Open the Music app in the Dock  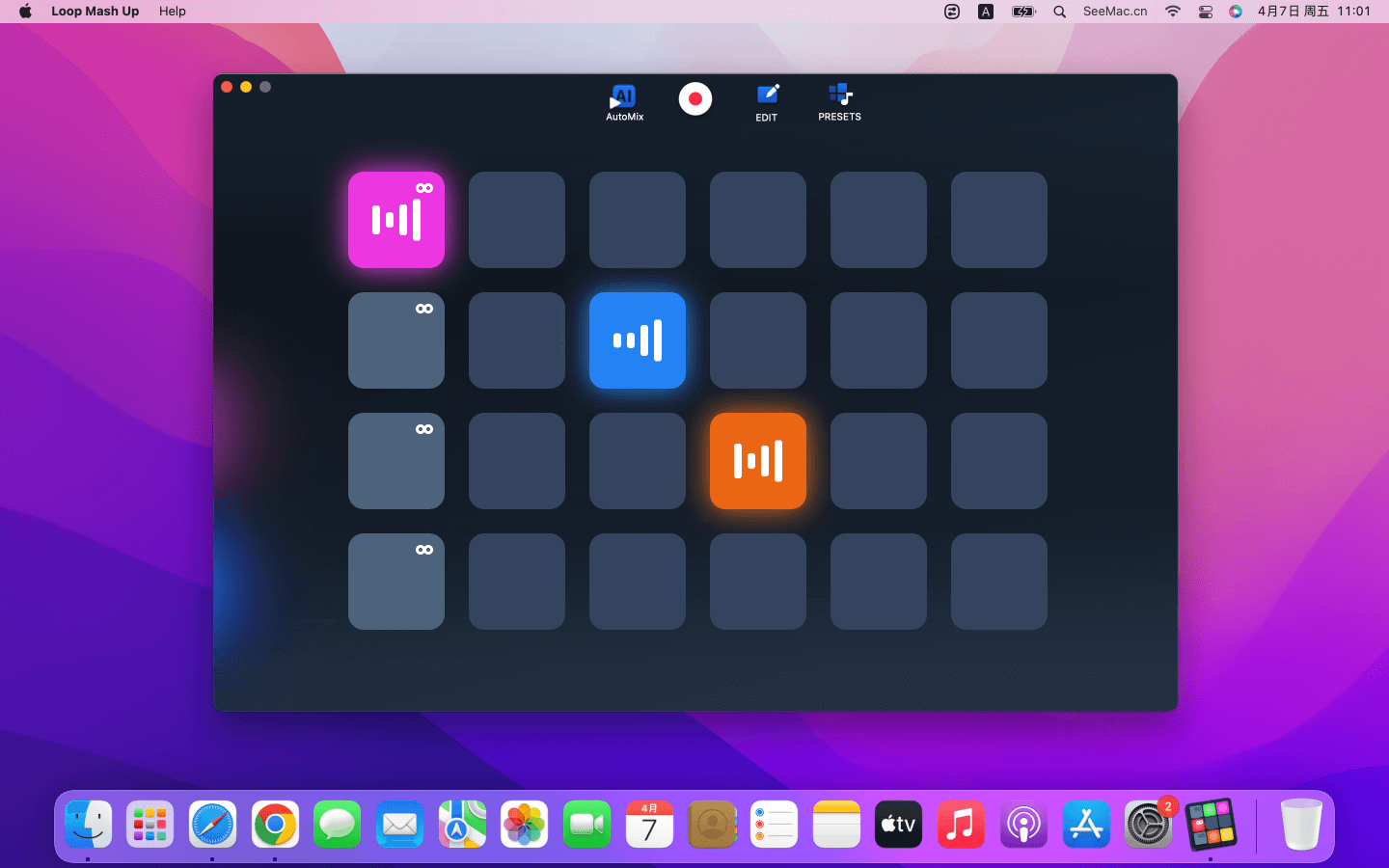tap(961, 825)
